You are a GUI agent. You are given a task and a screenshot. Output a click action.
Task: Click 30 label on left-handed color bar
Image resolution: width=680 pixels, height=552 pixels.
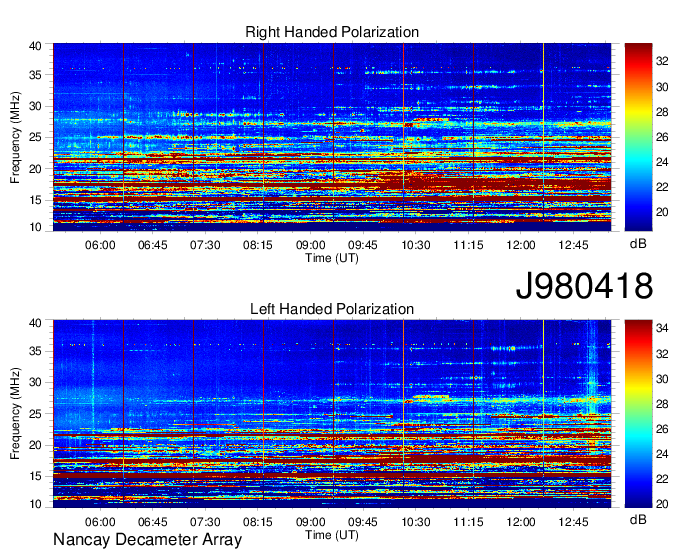click(662, 379)
